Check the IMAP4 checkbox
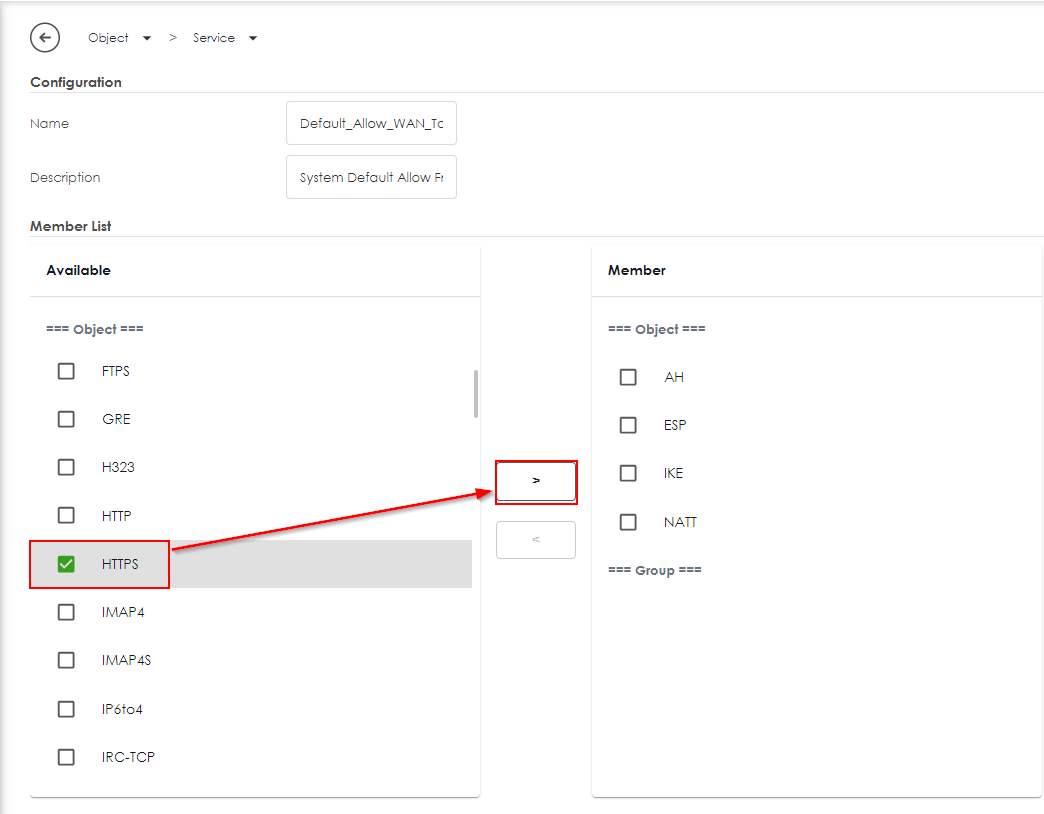Image resolution: width=1044 pixels, height=814 pixels. (66, 612)
